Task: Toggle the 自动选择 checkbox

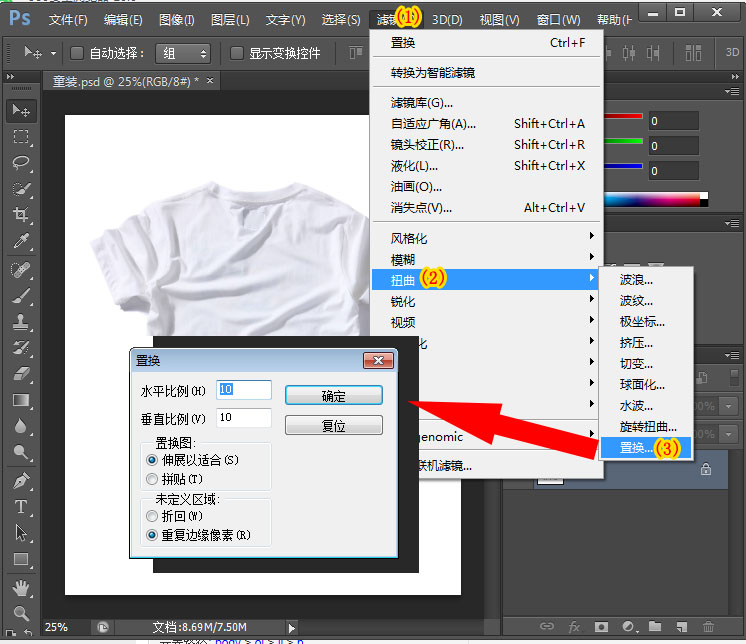Action: pyautogui.click(x=77, y=53)
